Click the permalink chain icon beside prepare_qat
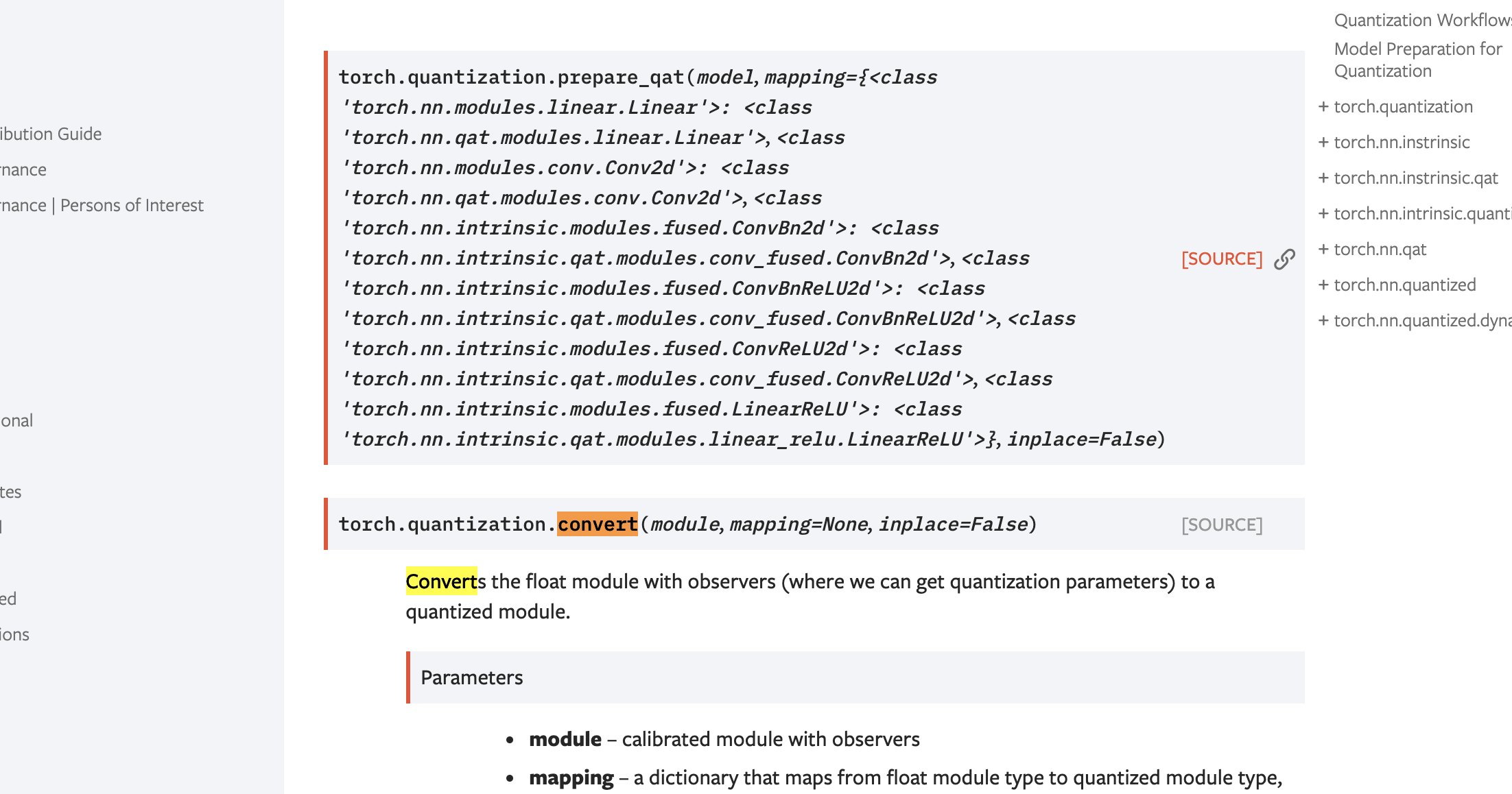The height and width of the screenshot is (794, 1512). 1285,258
